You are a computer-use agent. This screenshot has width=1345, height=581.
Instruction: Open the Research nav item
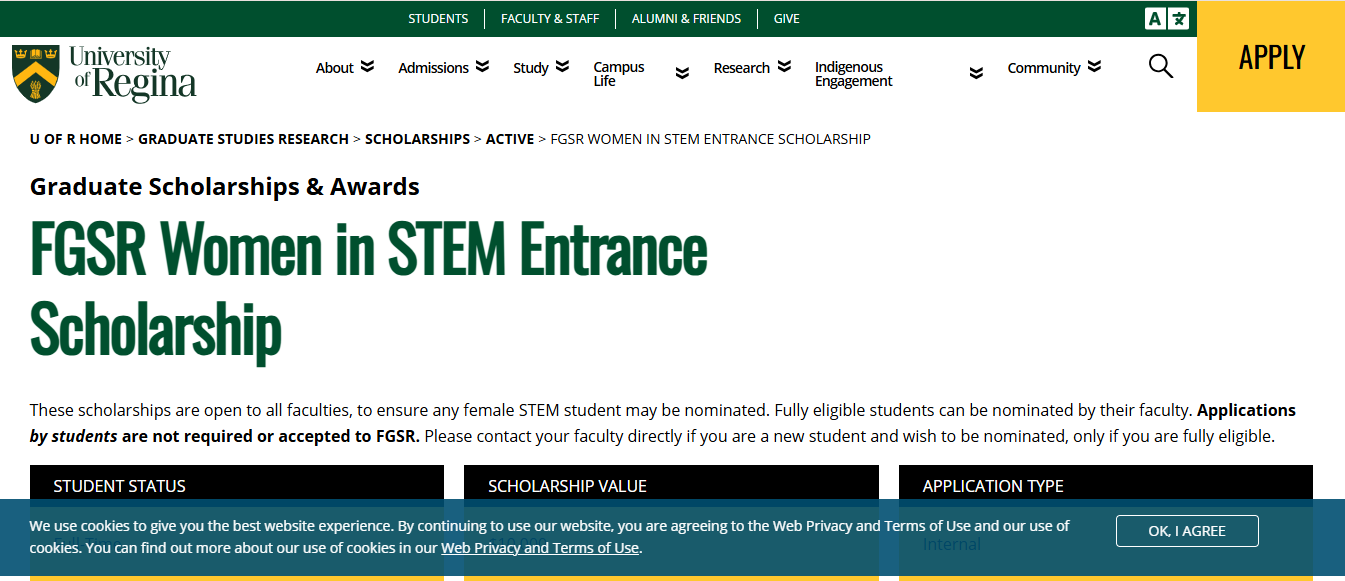pyautogui.click(x=741, y=68)
